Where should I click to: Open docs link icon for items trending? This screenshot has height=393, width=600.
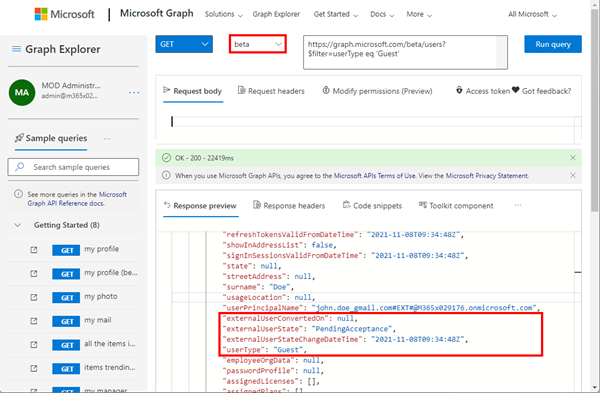pos(34,369)
